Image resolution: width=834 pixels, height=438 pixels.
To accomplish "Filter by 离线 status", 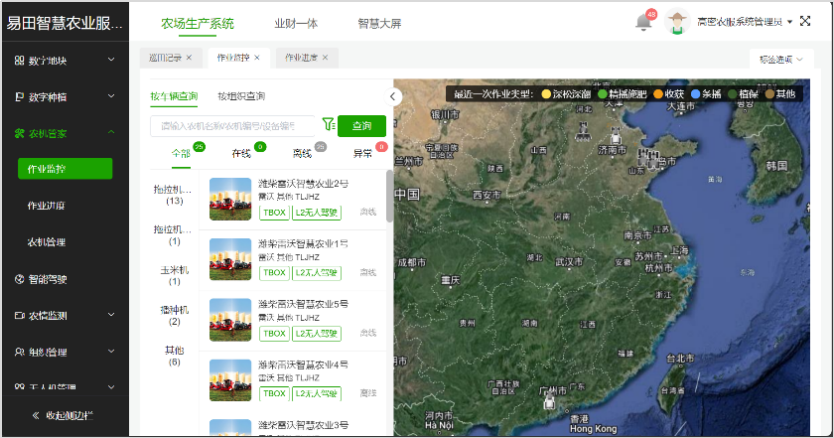I will tap(302, 154).
